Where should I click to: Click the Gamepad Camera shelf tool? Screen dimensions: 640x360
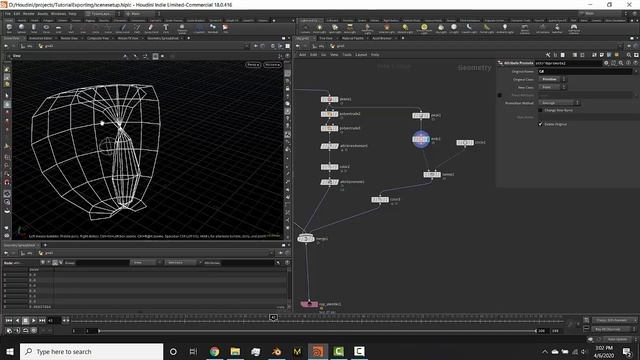573,29
